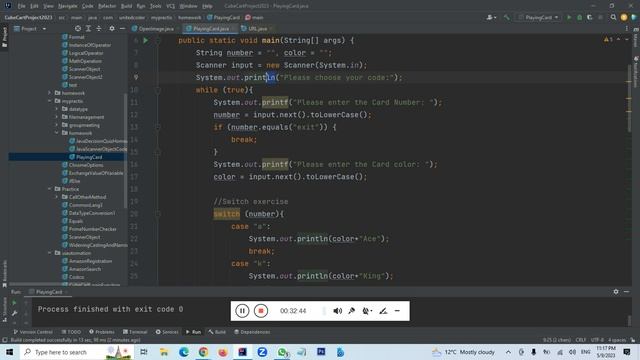This screenshot has height=360, width=640.
Task: Open editor tabs more-options icon
Action: pyautogui.click(x=627, y=29)
